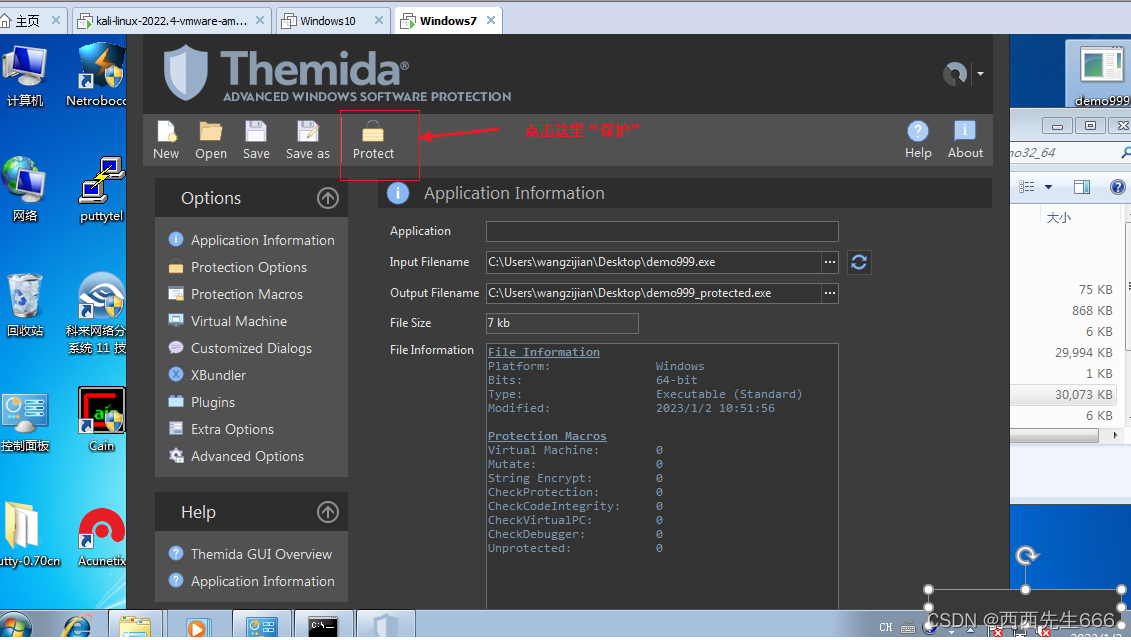Select the 网络 desktop icon
Image resolution: width=1131 pixels, height=640 pixels.
tap(25, 189)
